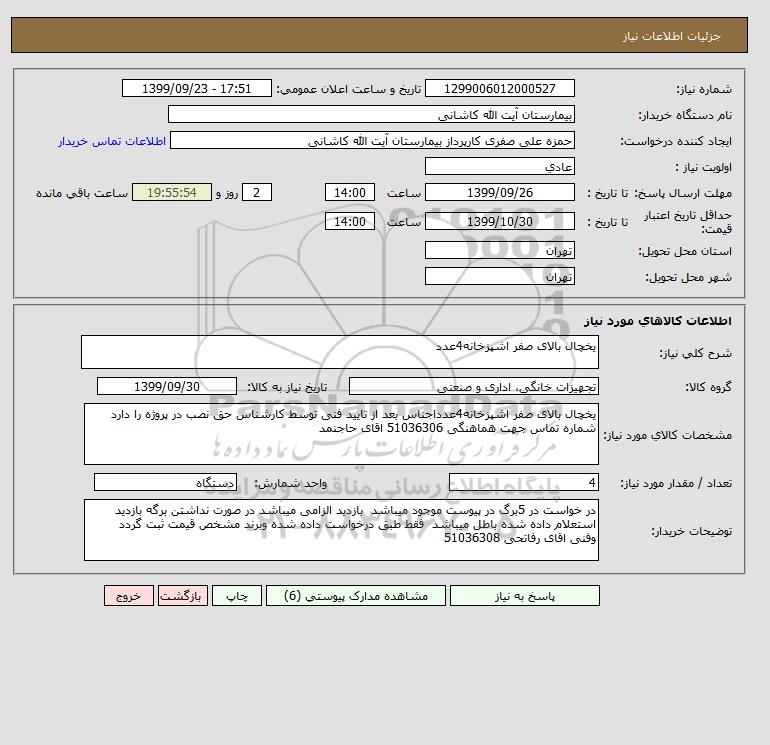Click the label تعداد / مقدار مورد نیاز
The height and width of the screenshot is (745, 770).
pyautogui.click(x=676, y=483)
